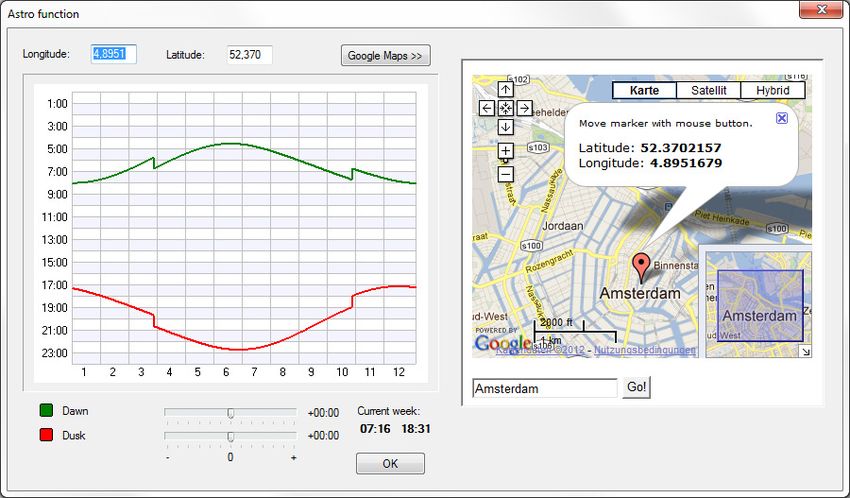Confirm with the OK button
Image resolution: width=850 pixels, height=498 pixels.
click(x=390, y=464)
